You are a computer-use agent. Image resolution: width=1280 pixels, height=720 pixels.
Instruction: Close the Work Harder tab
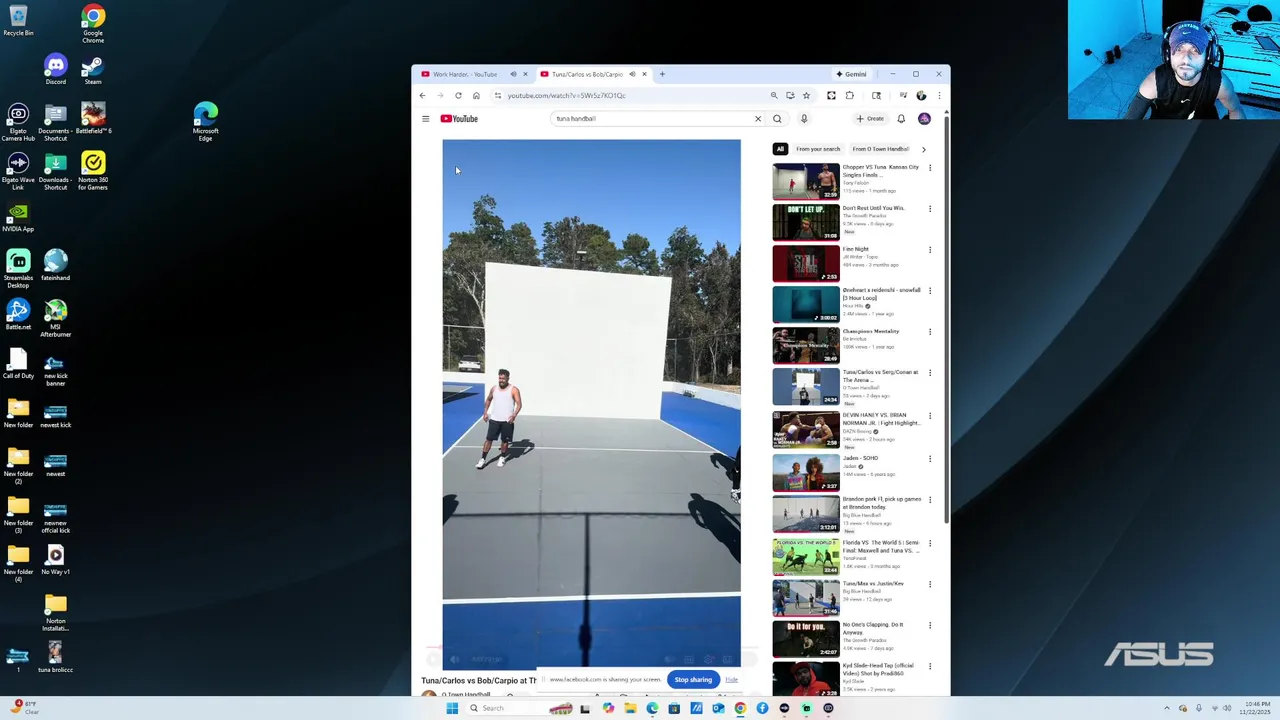[525, 74]
